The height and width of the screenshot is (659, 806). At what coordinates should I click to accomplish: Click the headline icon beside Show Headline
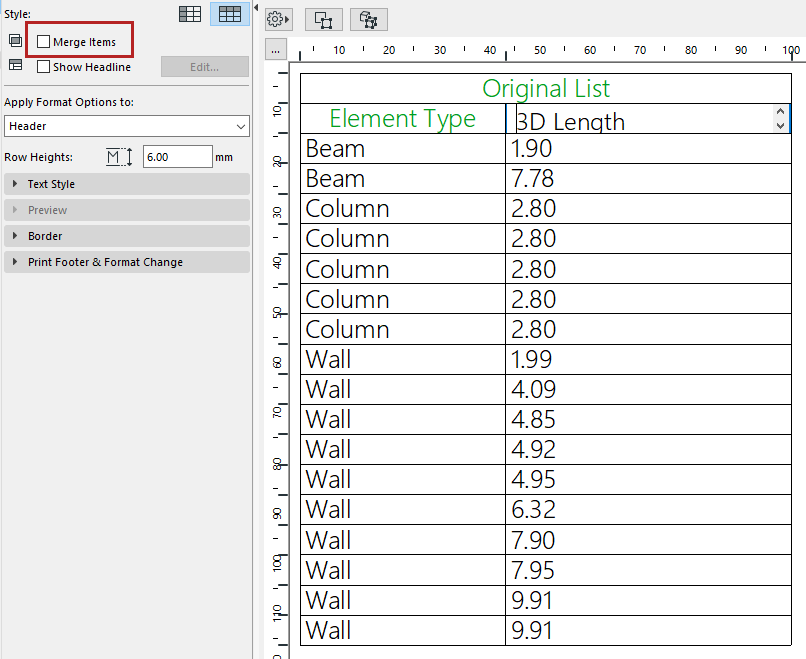click(15, 65)
